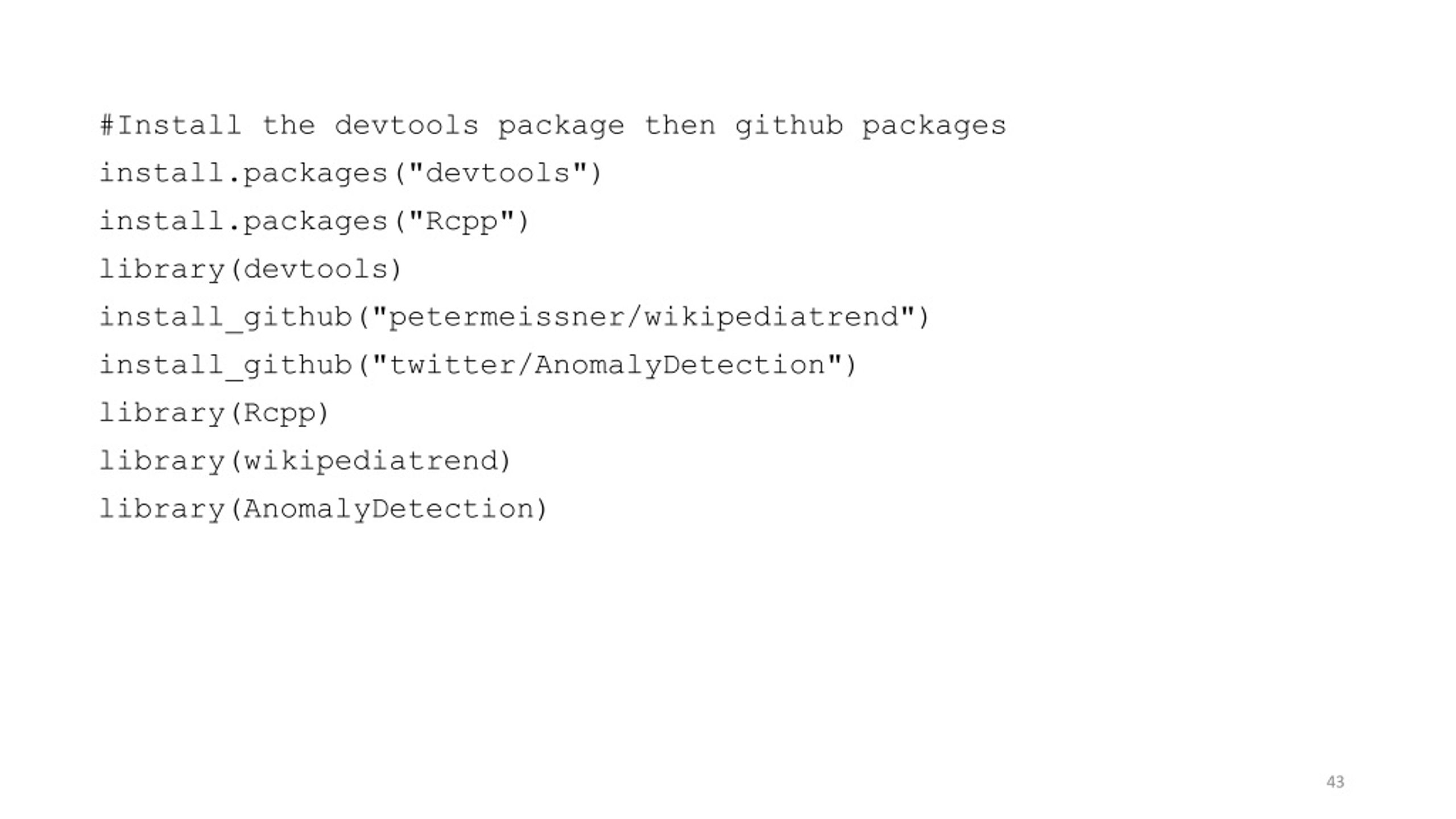The width and height of the screenshot is (1456, 819).
Task: Click the library(devtools) line
Action: (251, 269)
